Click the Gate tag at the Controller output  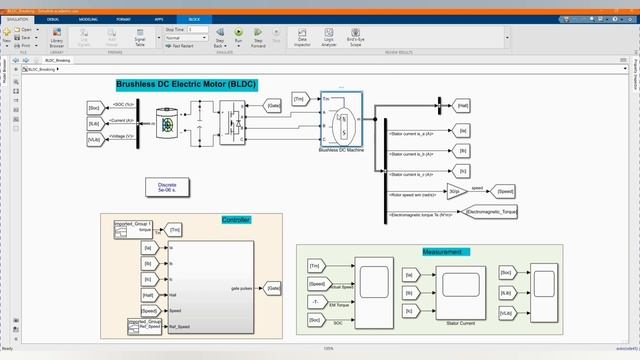click(x=272, y=288)
